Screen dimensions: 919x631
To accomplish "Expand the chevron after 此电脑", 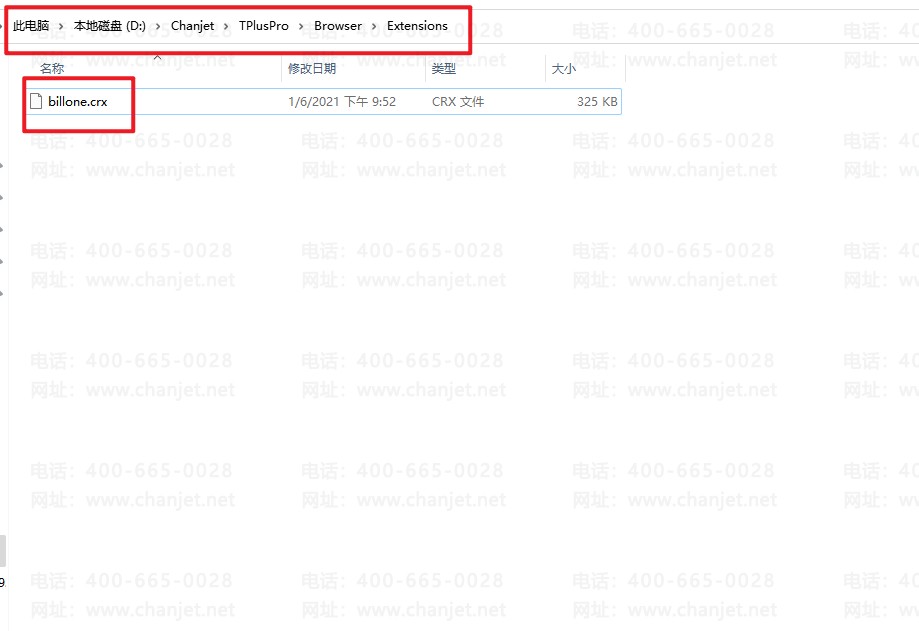I will 61,26.
